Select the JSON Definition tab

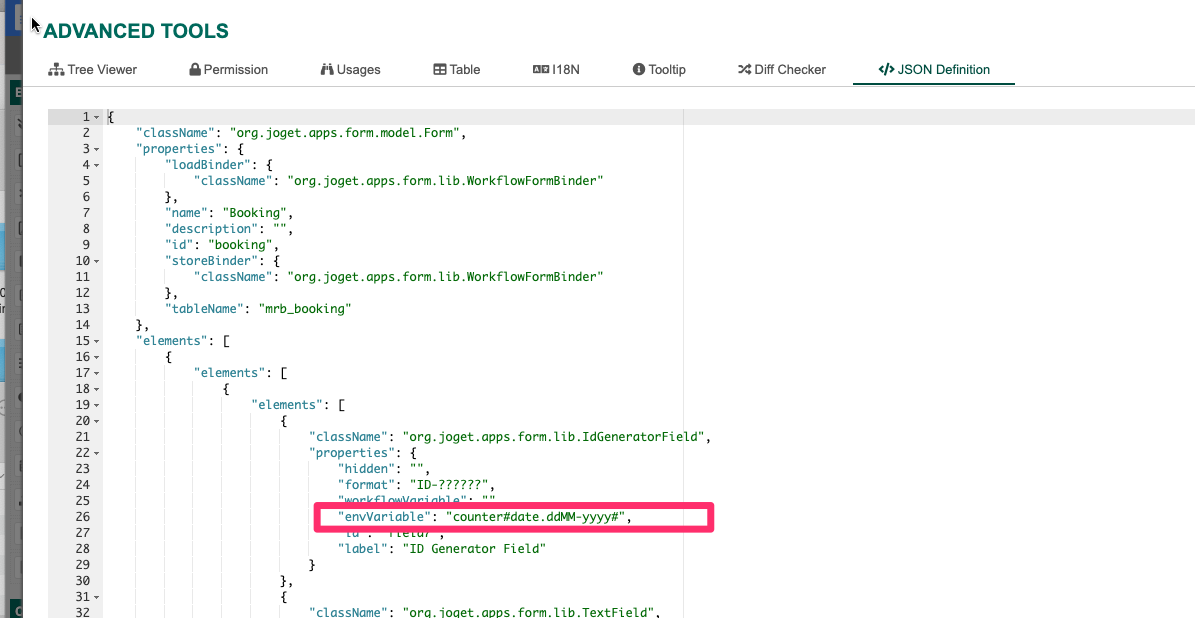[933, 70]
